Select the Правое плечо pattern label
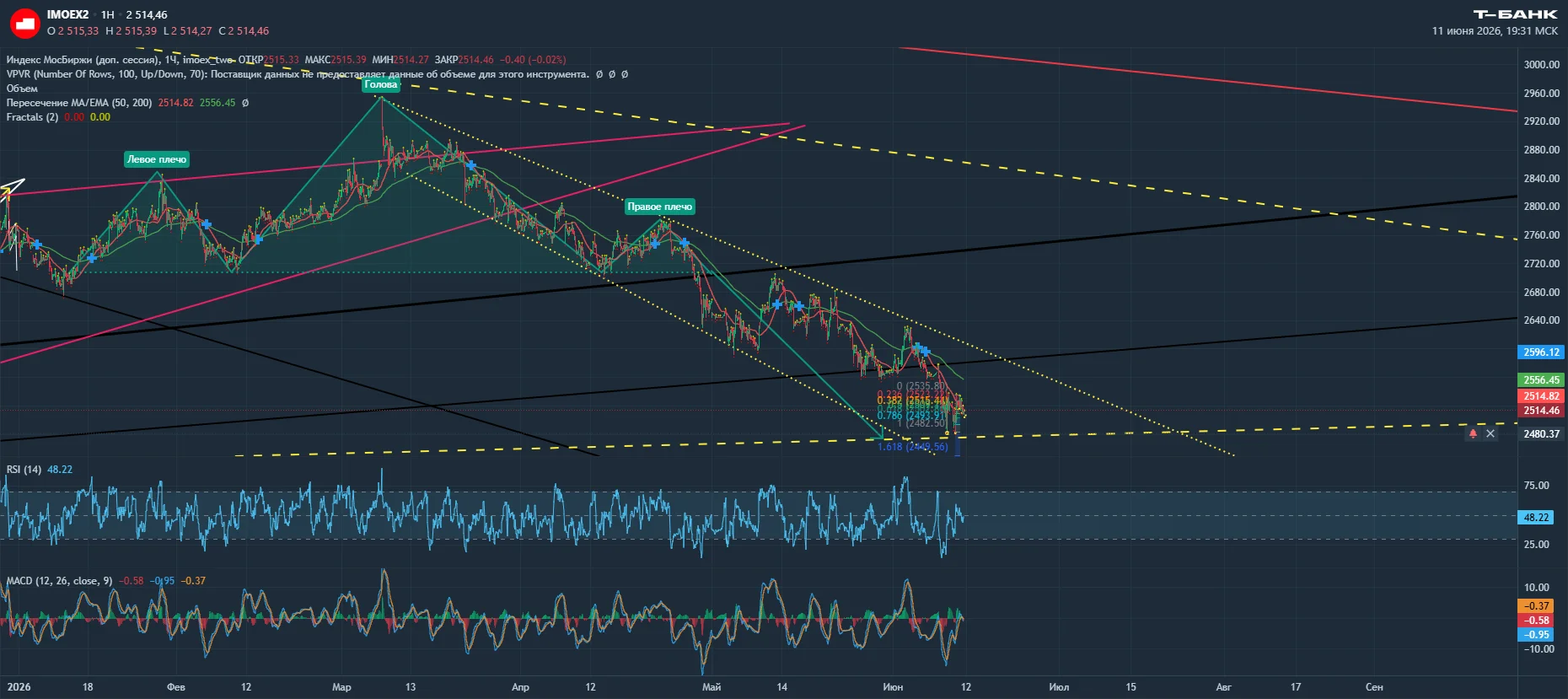 pos(659,207)
